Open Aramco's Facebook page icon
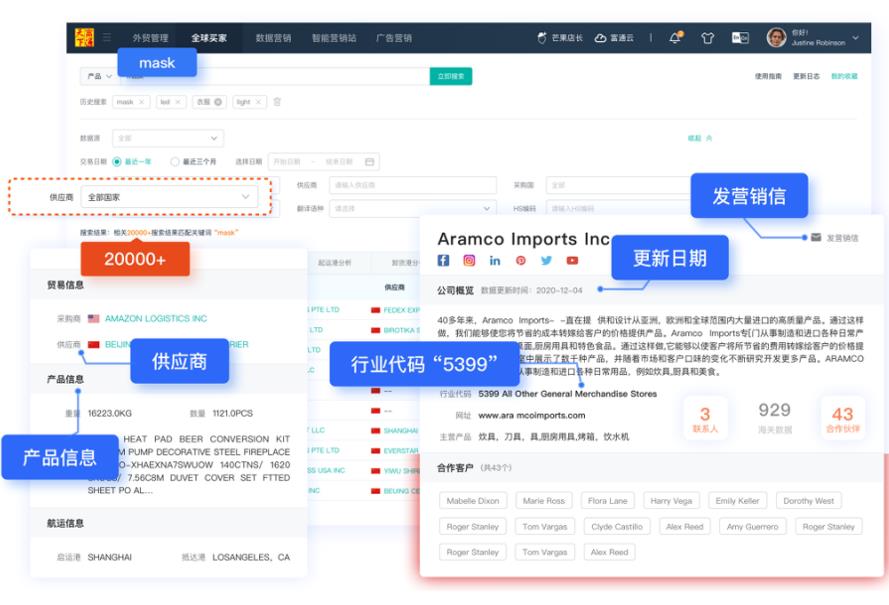 pos(443,260)
